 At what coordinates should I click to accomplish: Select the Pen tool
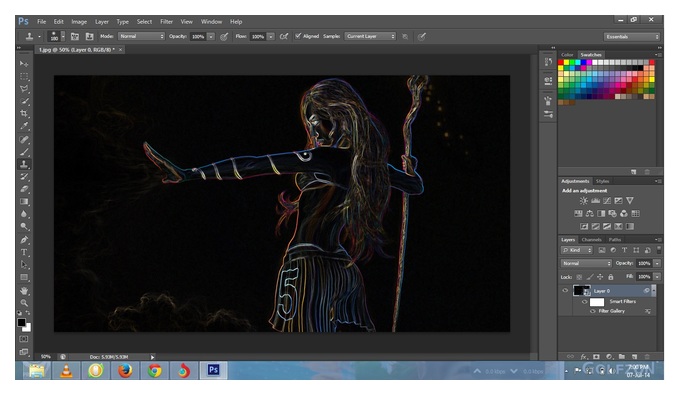(x=24, y=240)
